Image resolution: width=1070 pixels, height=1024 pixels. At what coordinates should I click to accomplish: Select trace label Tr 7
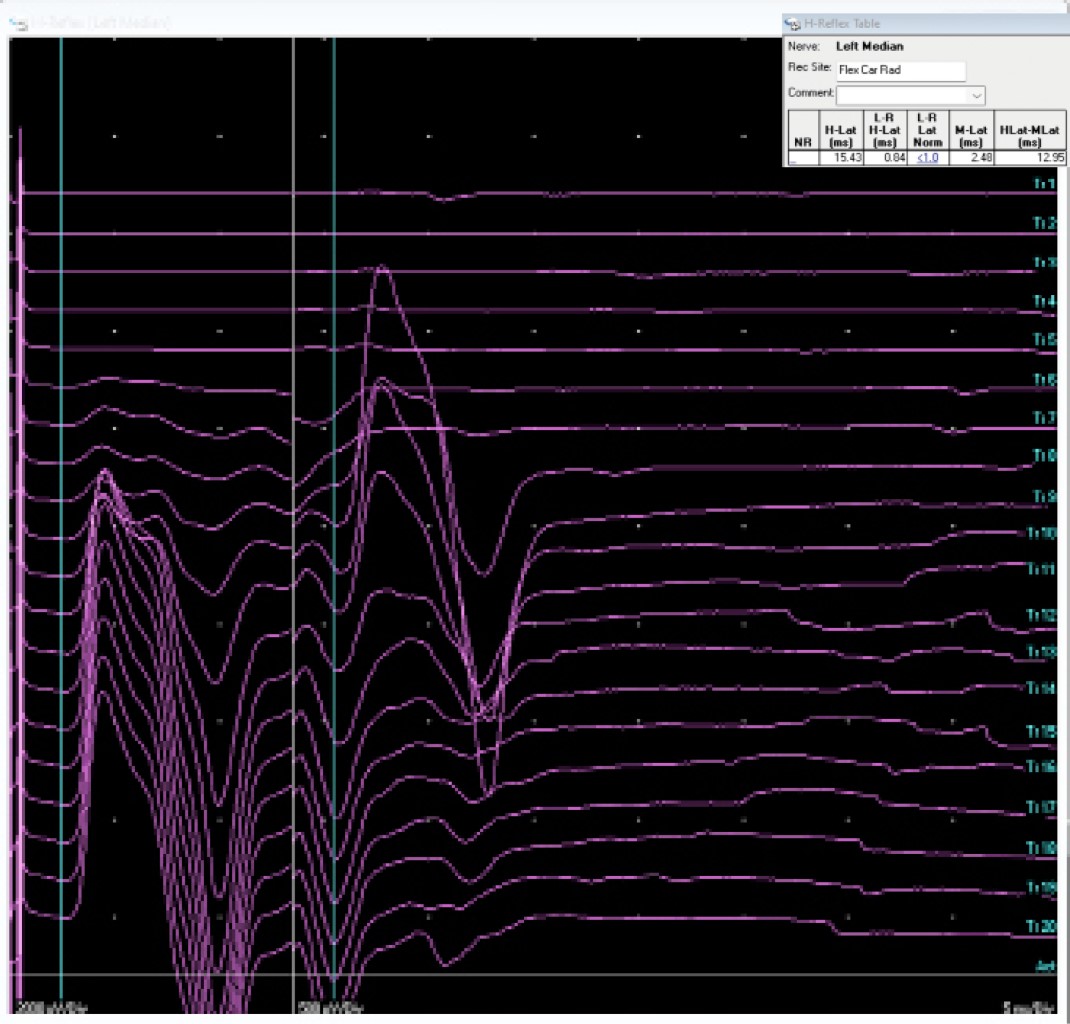pos(1045,418)
